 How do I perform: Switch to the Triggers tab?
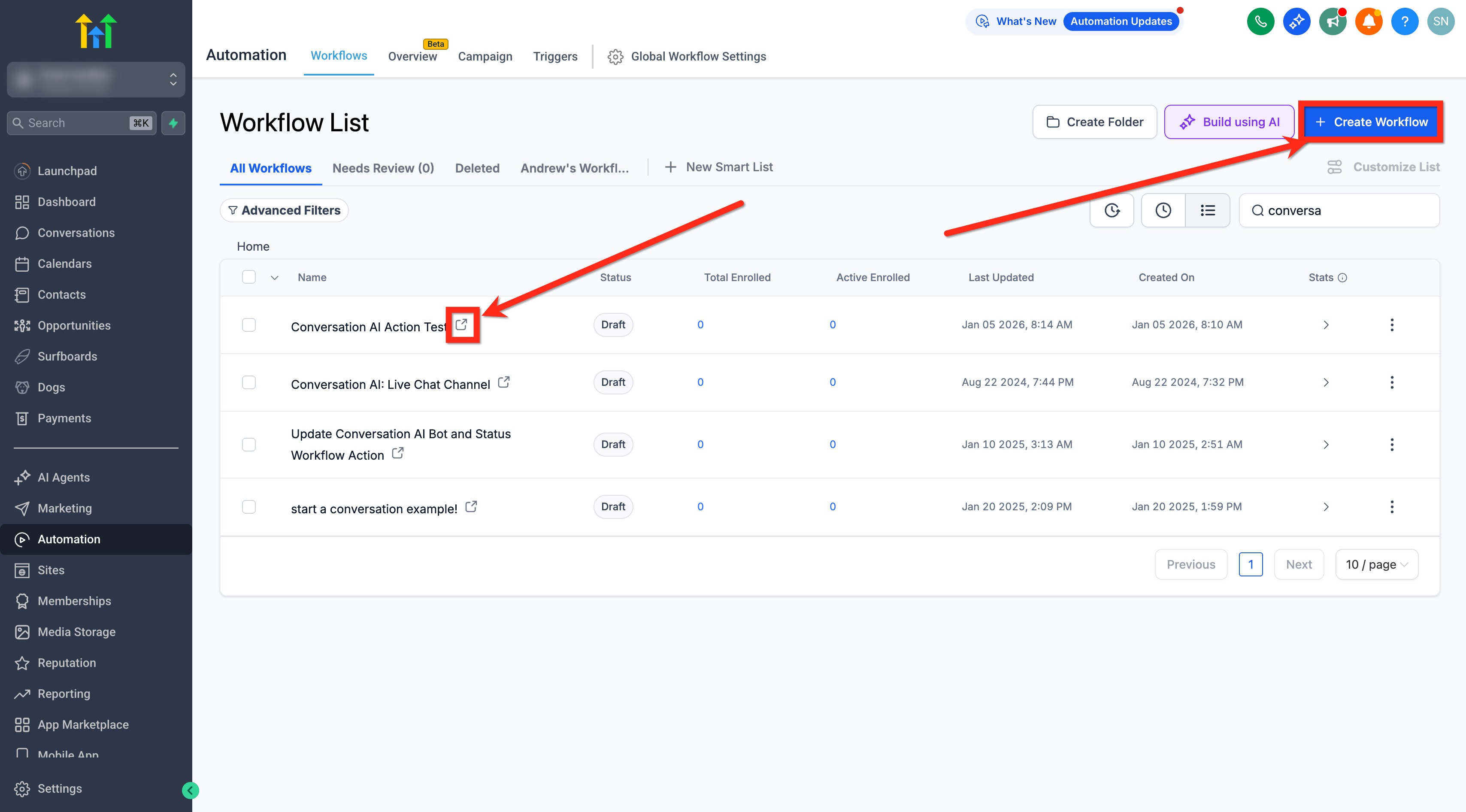point(555,56)
